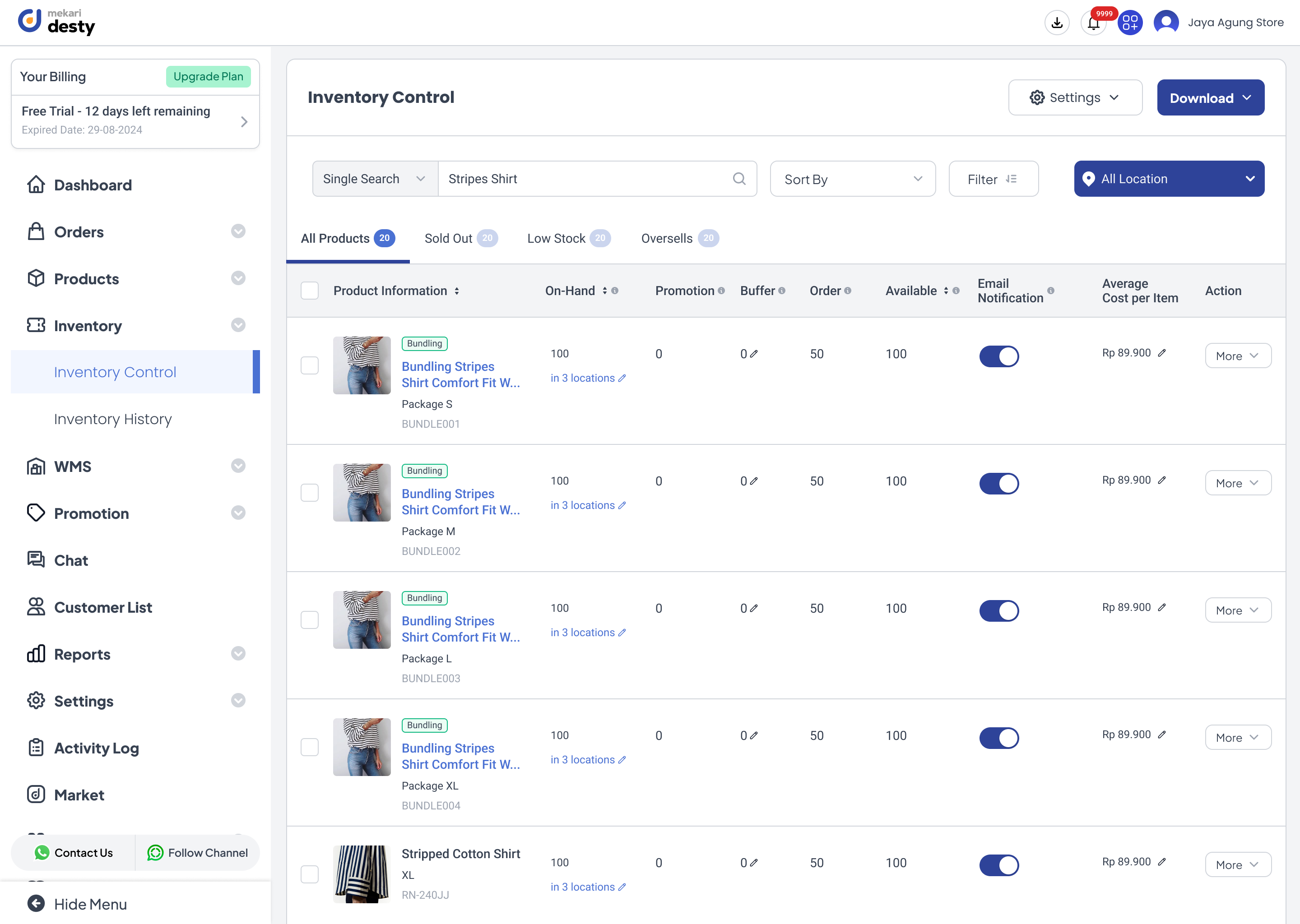This screenshot has height=924, width=1300.
Task: Click the Stripes Shirt search field
Action: point(586,179)
